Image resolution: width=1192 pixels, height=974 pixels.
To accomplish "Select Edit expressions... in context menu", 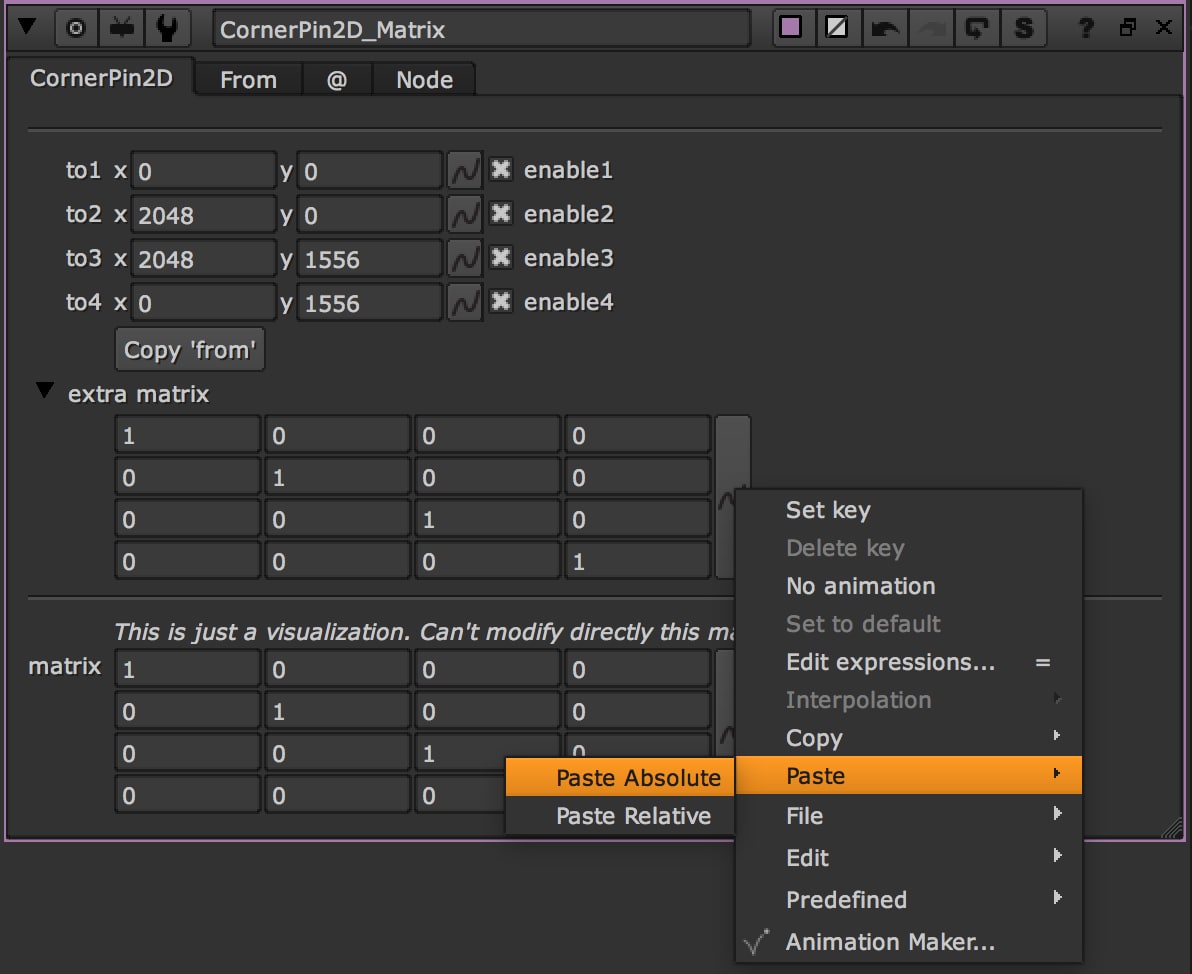I will (x=890, y=662).
